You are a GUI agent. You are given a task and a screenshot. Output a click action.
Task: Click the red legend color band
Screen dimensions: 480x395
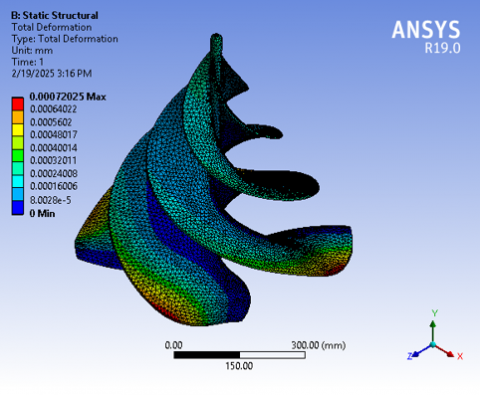pos(18,104)
